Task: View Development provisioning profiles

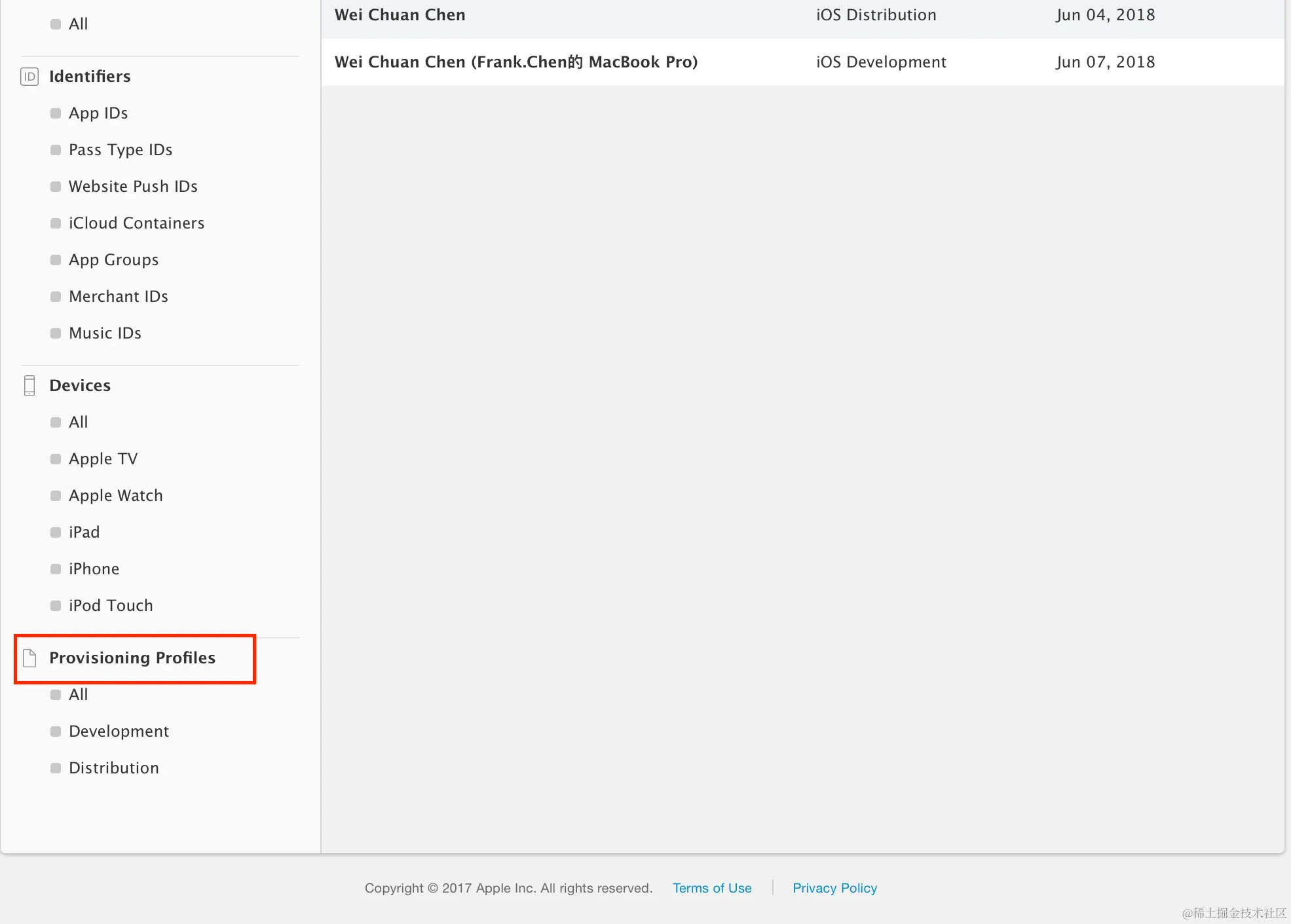Action: coord(119,731)
